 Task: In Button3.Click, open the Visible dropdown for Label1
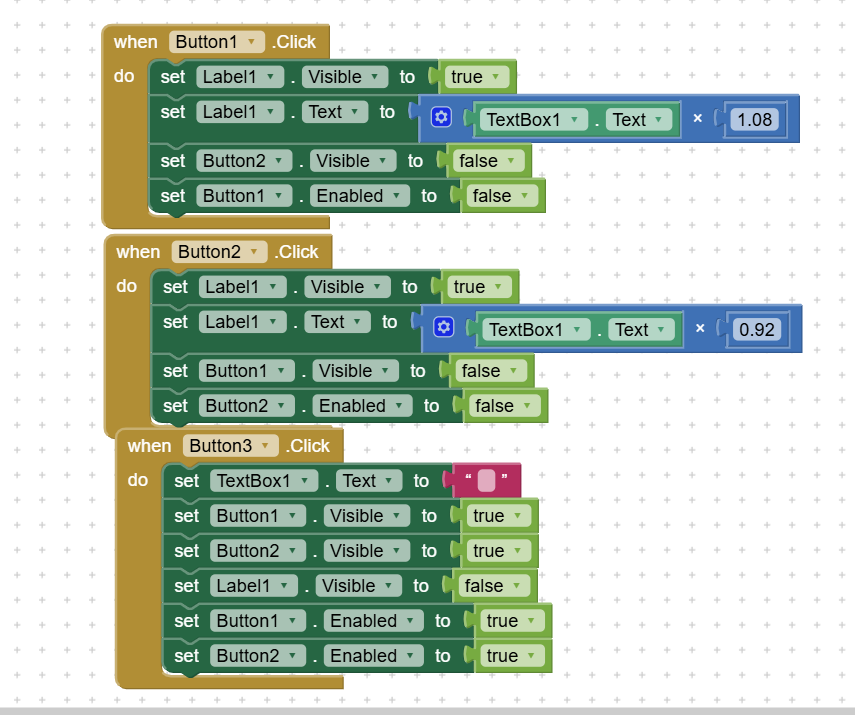click(359, 586)
